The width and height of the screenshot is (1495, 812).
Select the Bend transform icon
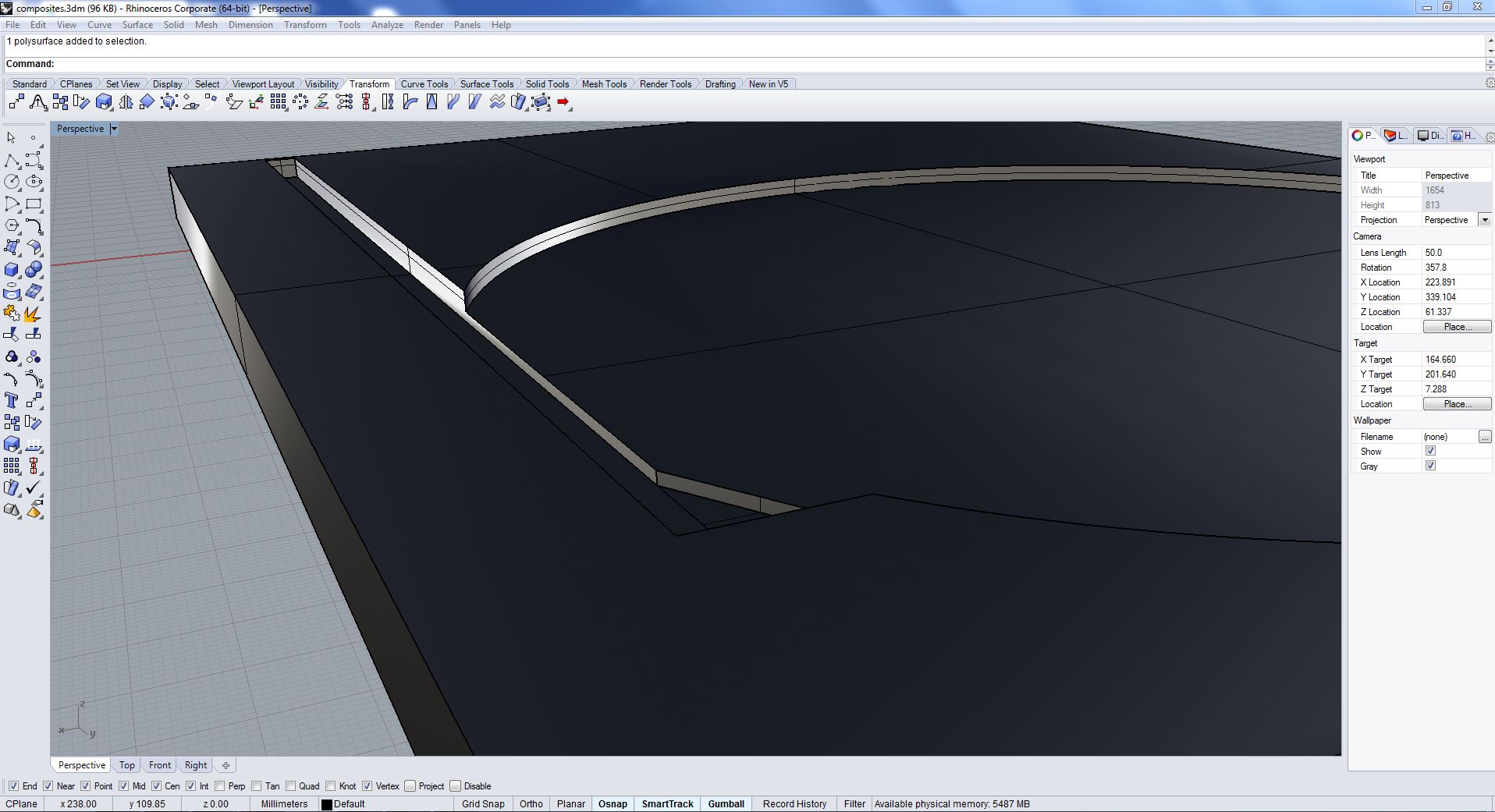pos(410,102)
